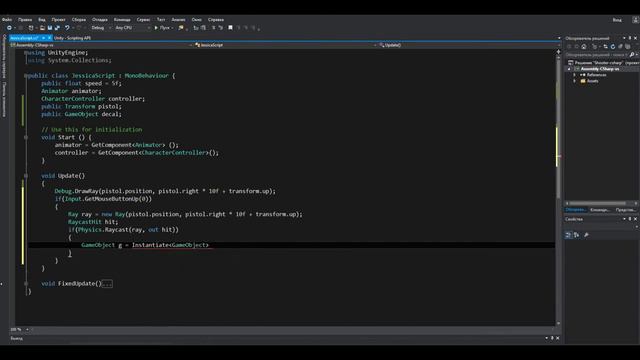The image size is (640, 360).
Task: Switch to the Представление tab in right panel
Action: pyautogui.click(x=625, y=210)
